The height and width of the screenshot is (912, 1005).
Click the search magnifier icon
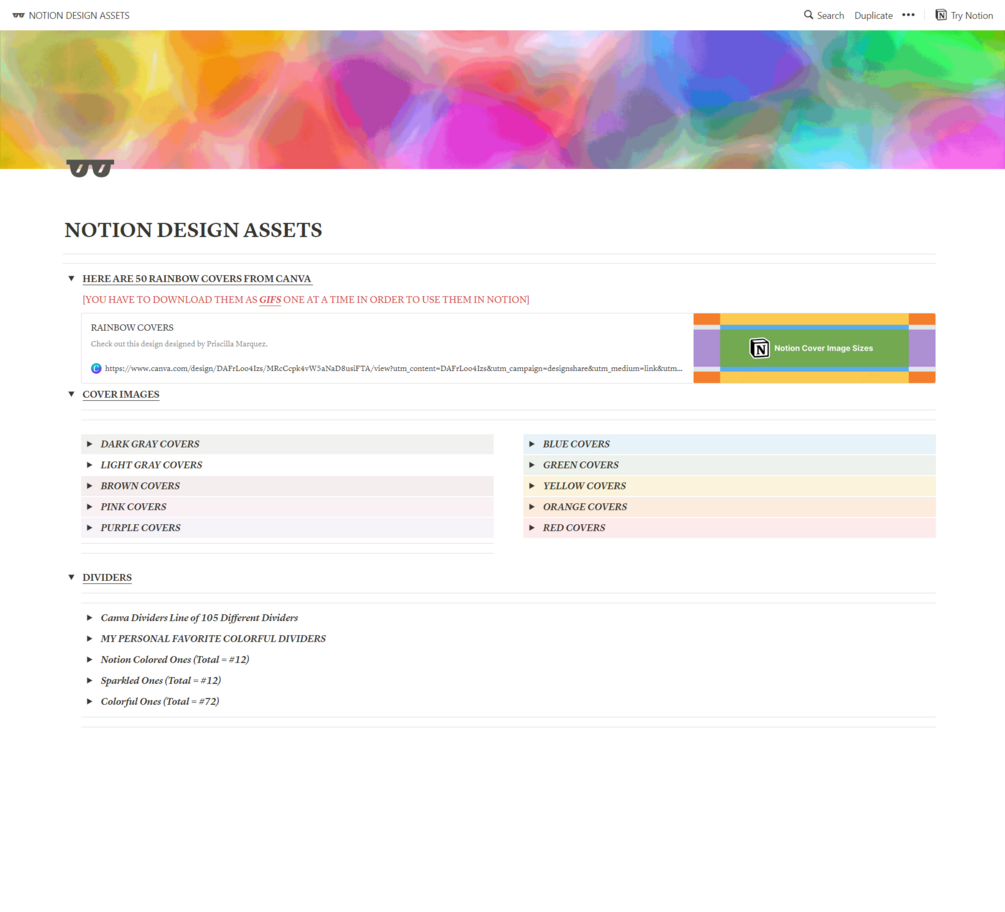808,15
